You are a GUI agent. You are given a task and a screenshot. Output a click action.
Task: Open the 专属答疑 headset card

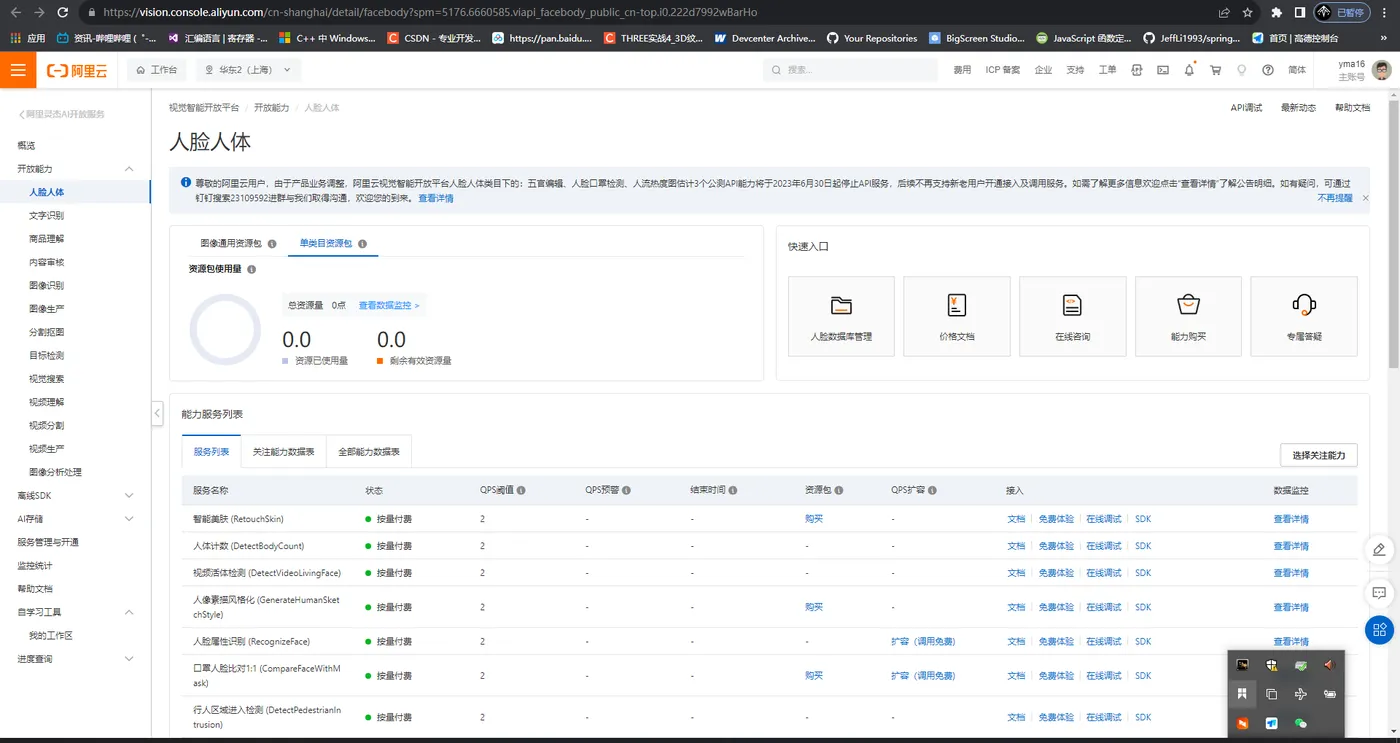(x=1304, y=316)
